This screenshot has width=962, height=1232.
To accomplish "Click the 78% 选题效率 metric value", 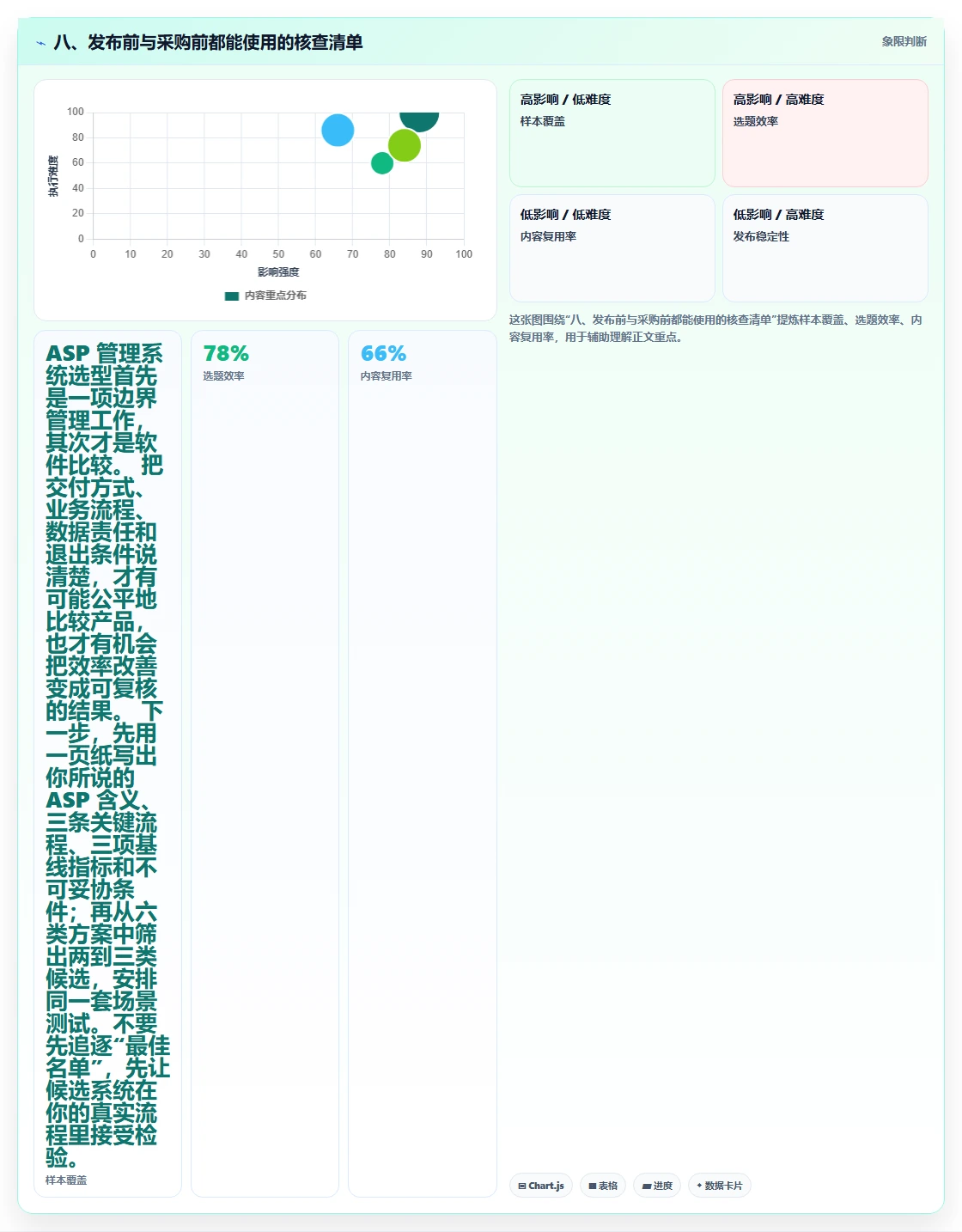I will (226, 354).
